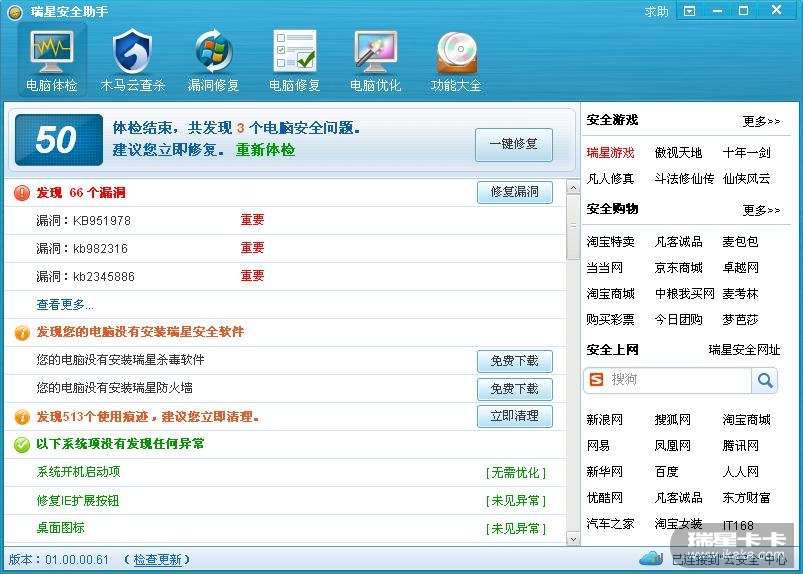Open the 今日团购 link
Viewport: 803px width, 574px height.
point(679,320)
